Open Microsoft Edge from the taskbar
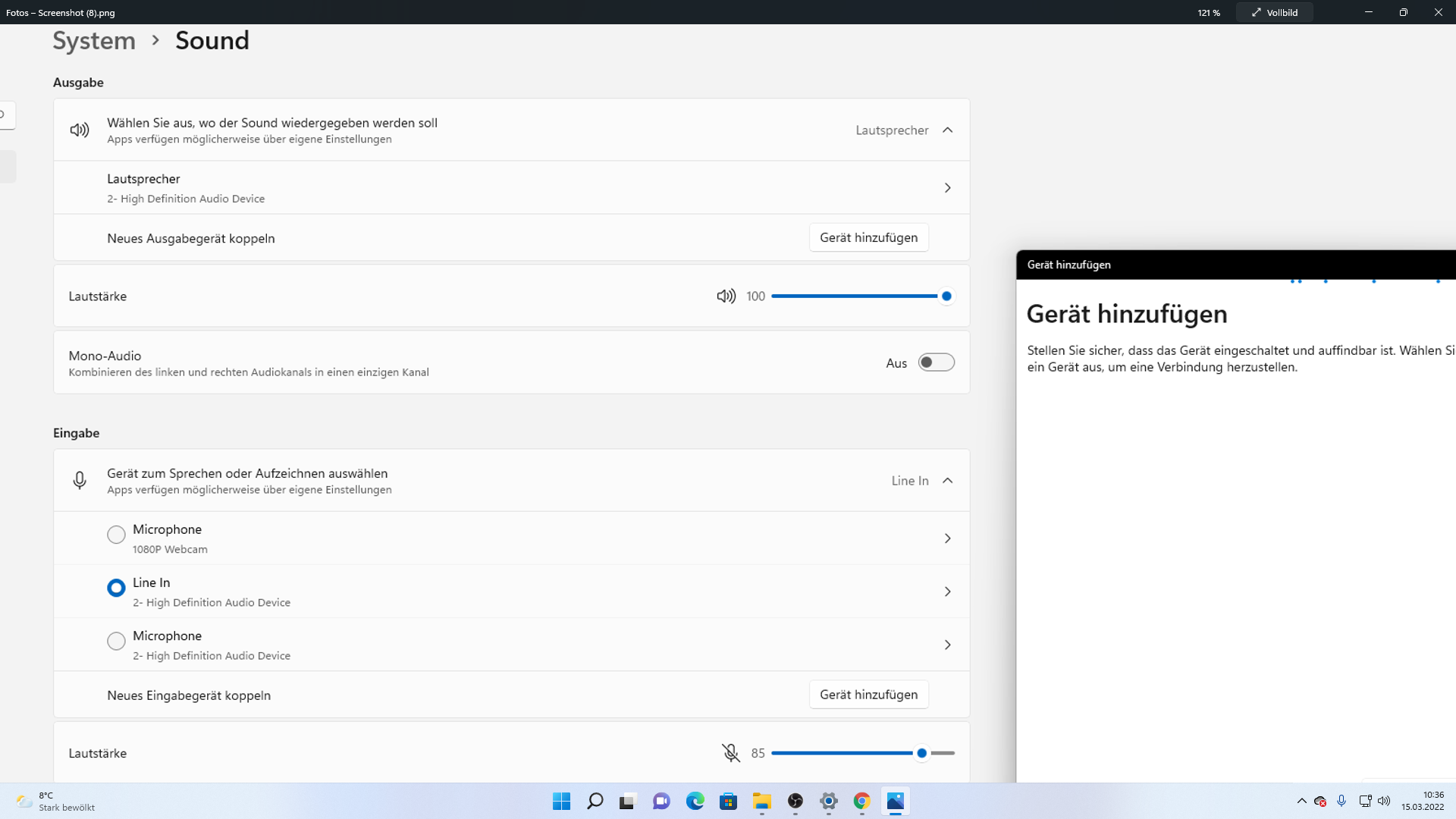The height and width of the screenshot is (819, 1456). [x=695, y=801]
